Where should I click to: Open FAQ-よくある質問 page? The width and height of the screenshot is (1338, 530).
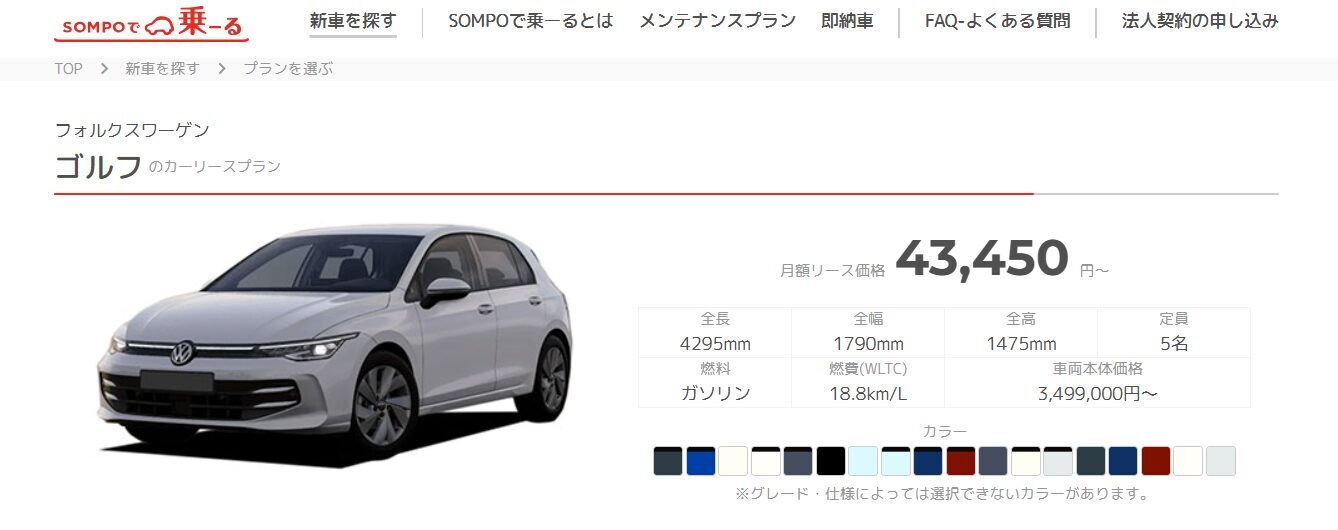[997, 21]
